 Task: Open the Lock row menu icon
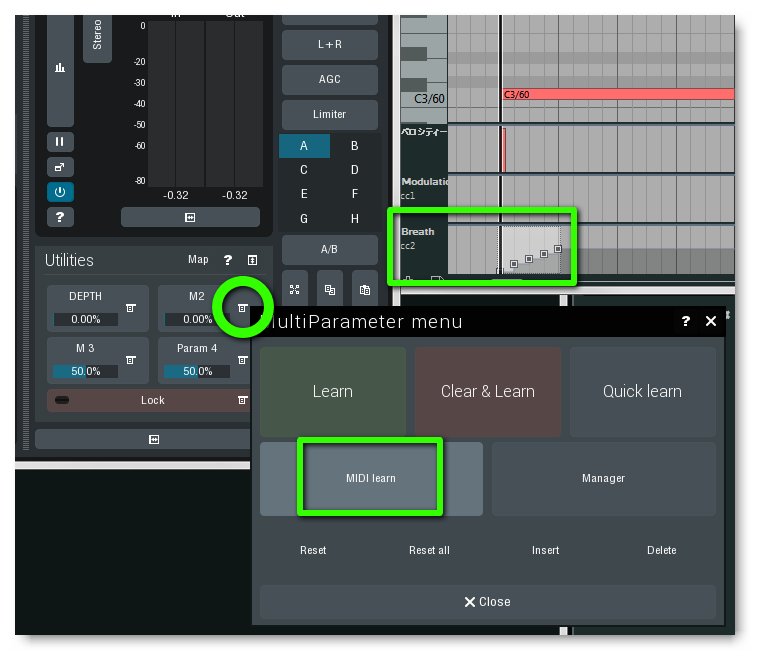[242, 400]
